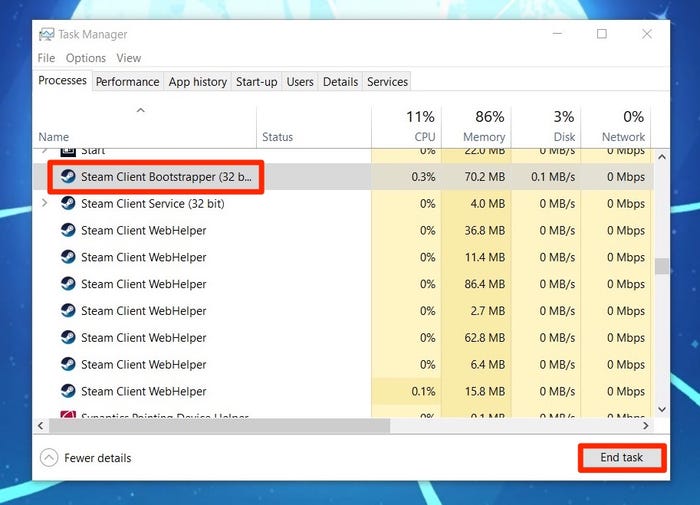Open the File menu
The width and height of the screenshot is (700, 505).
click(46, 58)
